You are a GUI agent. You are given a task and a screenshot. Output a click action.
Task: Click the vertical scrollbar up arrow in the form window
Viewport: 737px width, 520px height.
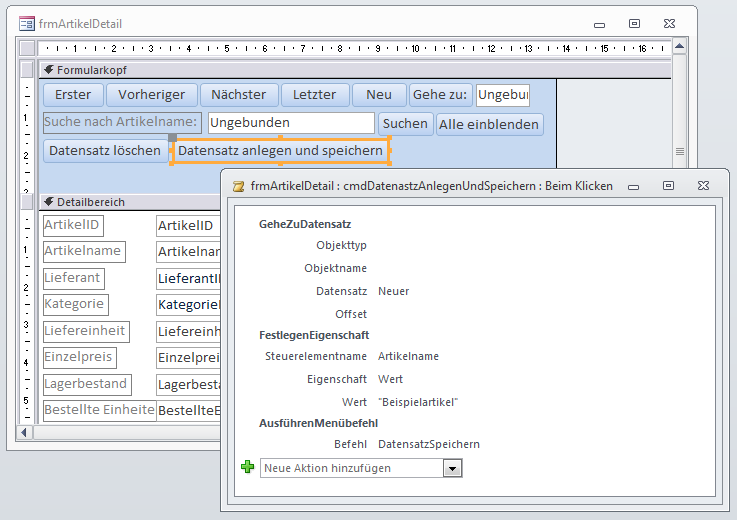pos(680,46)
